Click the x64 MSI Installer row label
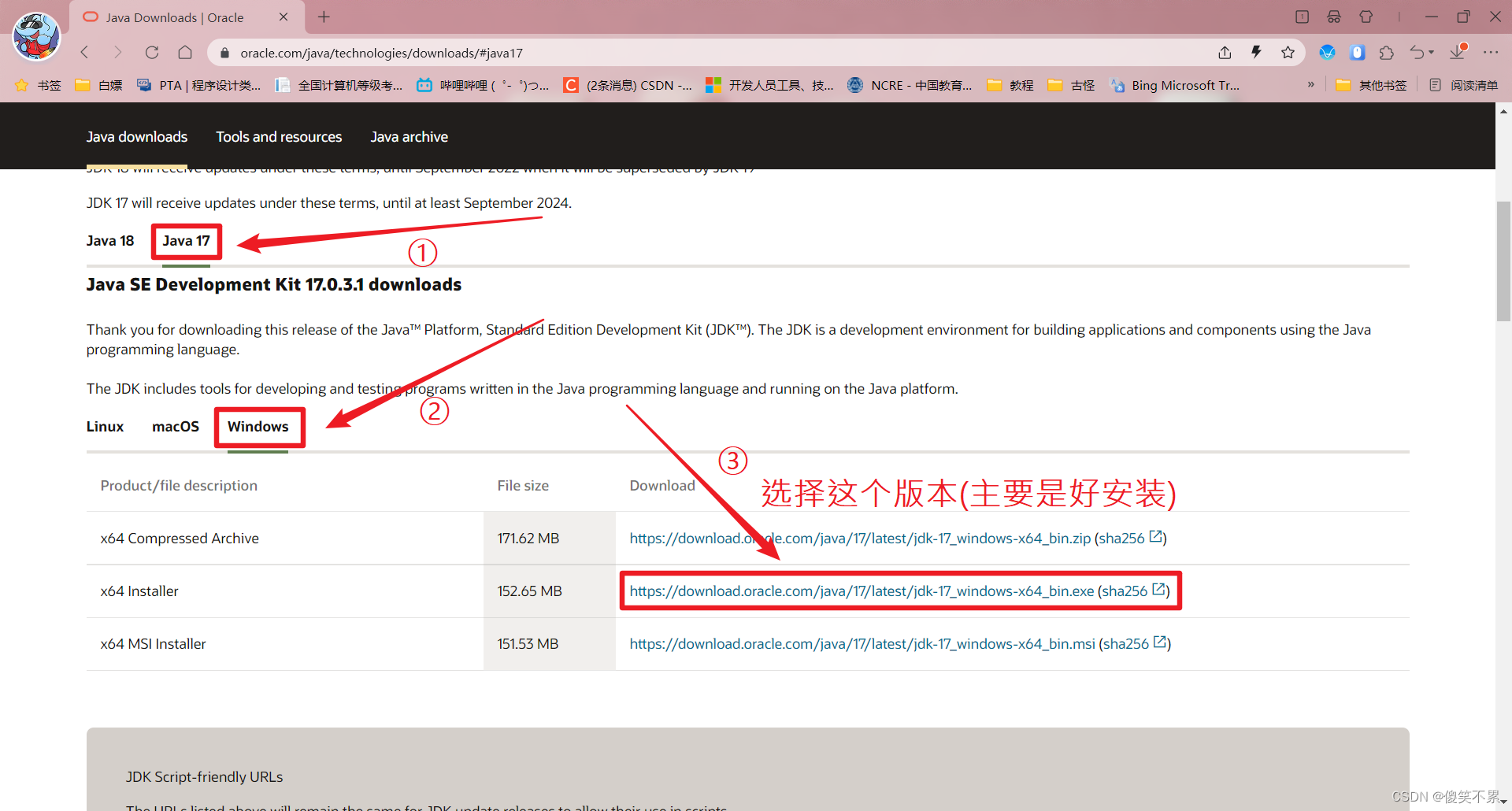This screenshot has height=811, width=1512. pyautogui.click(x=154, y=644)
